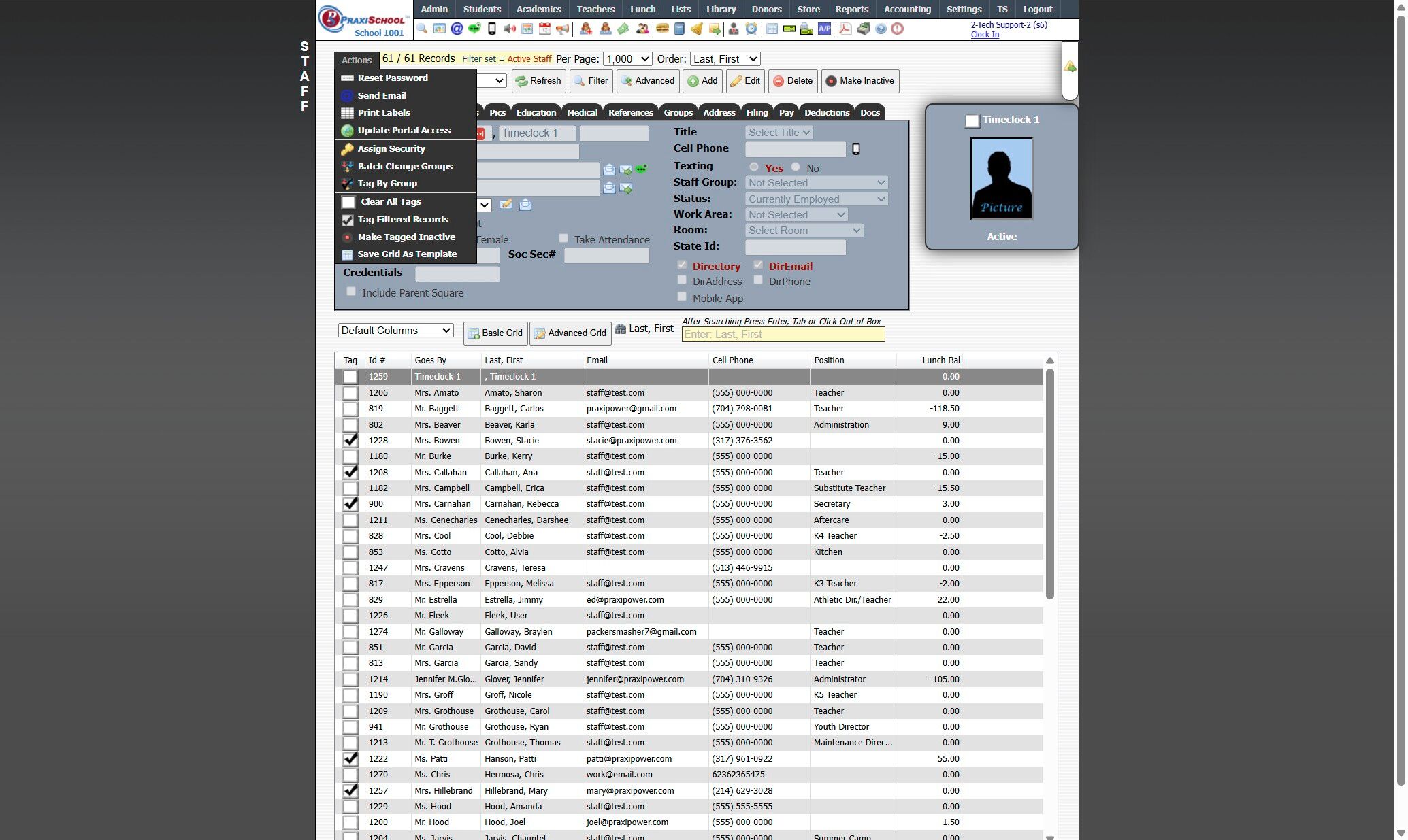Screen dimensions: 1408x840
Task: Click the megaphone announcement icon
Action: (x=562, y=29)
